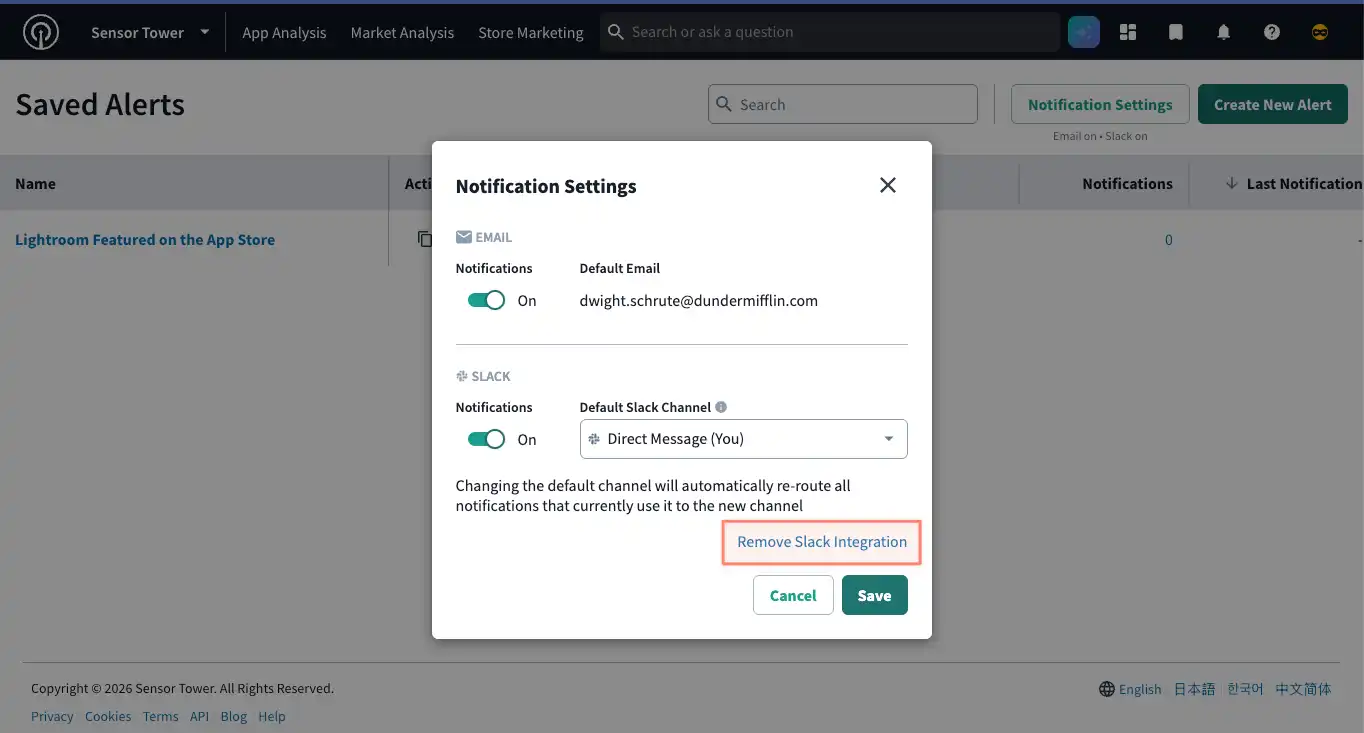The width and height of the screenshot is (1364, 733).
Task: Switch language to English
Action: pyautogui.click(x=1140, y=689)
